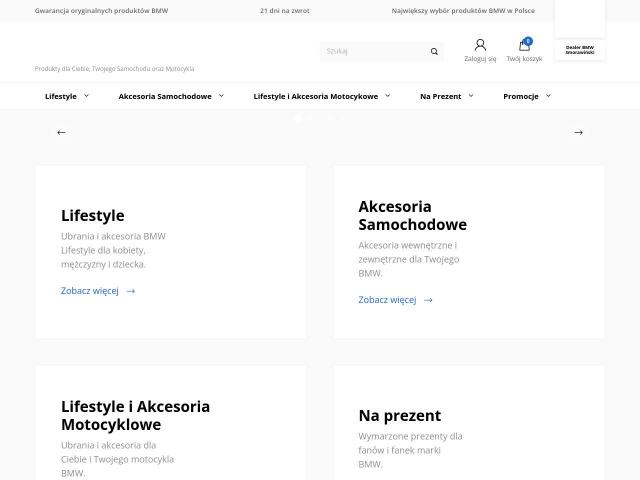Viewport: 640px width, 480px height.
Task: Click Zobacz więcej under Lifestyle
Action: click(x=90, y=291)
